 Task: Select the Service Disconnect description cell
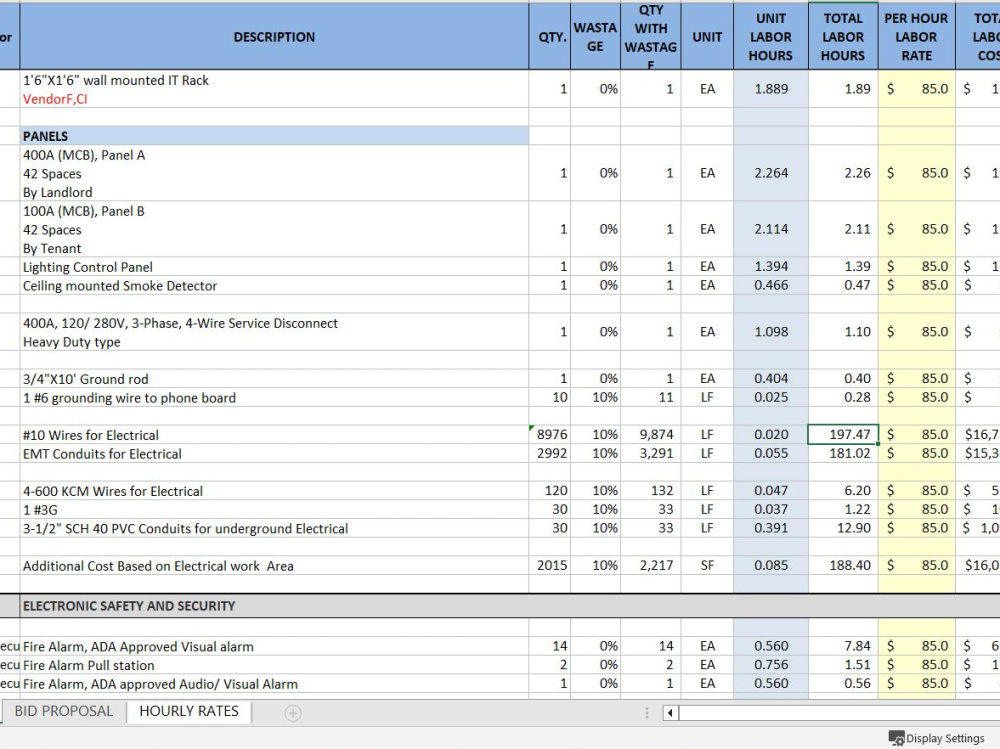(274, 332)
